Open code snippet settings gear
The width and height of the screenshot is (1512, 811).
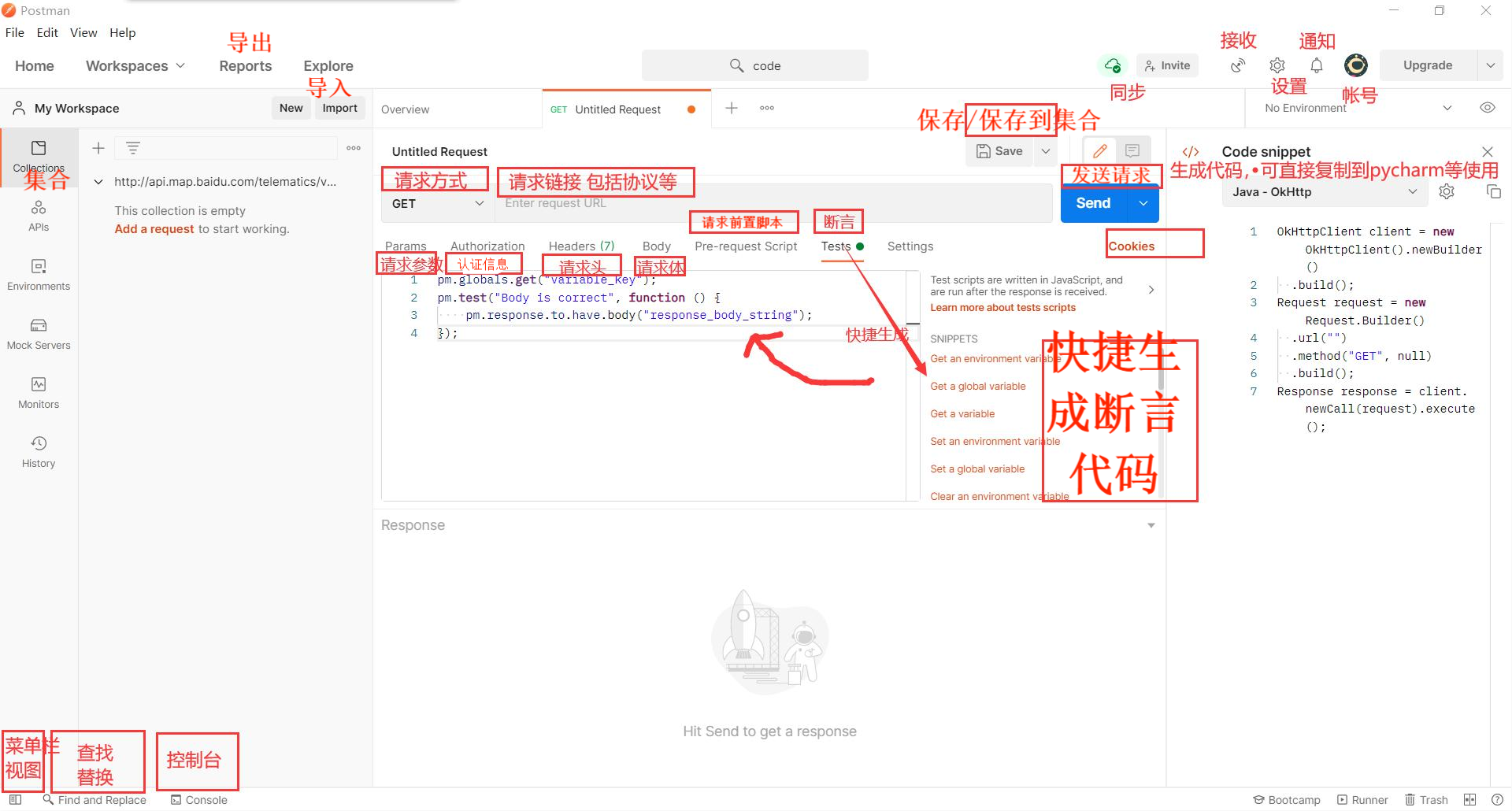point(1447,191)
